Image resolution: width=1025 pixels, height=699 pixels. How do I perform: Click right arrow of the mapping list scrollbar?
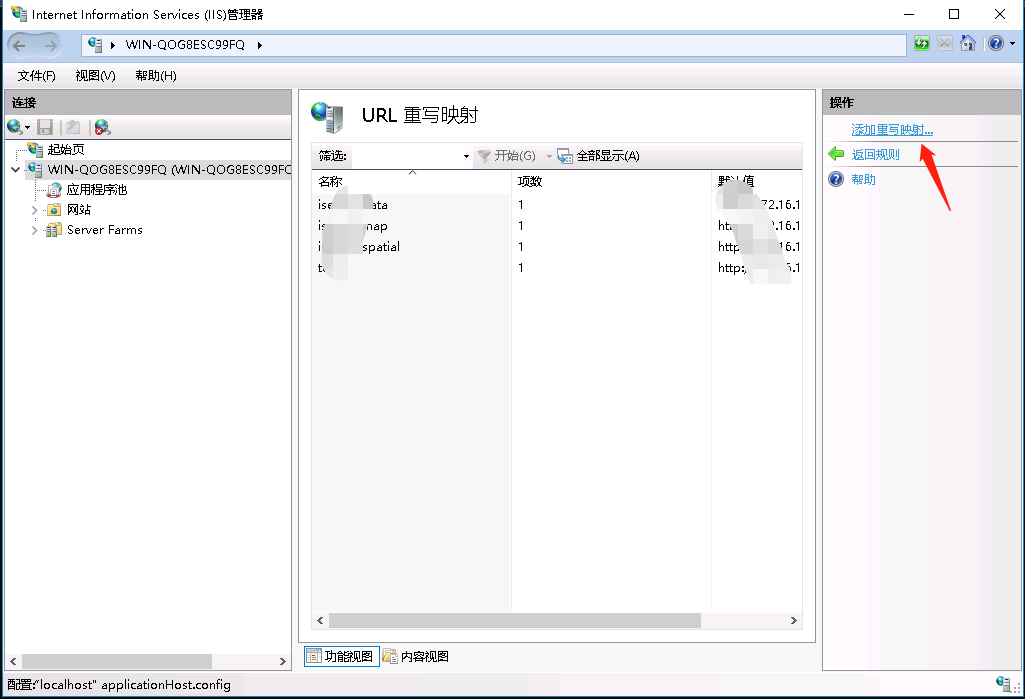click(794, 621)
